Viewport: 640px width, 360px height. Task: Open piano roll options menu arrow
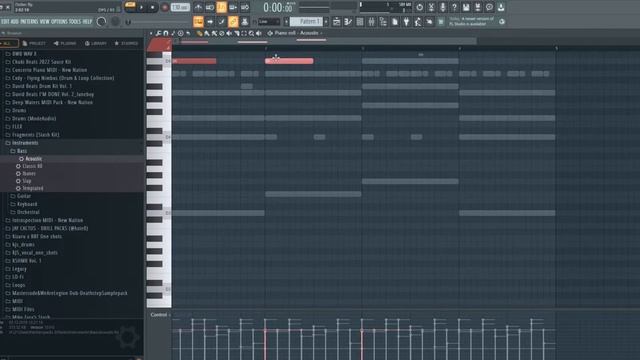tap(151, 33)
